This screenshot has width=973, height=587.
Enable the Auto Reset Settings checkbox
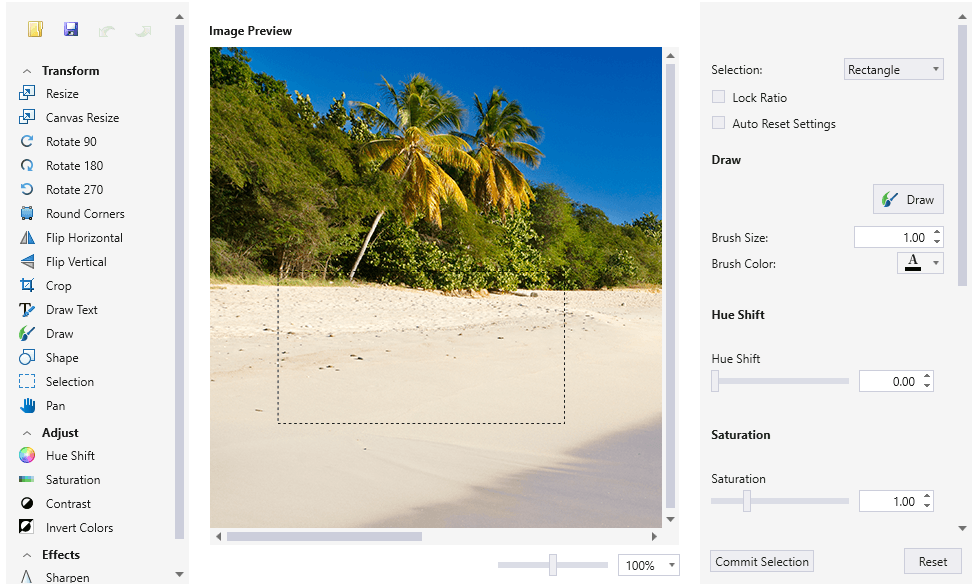pyautogui.click(x=718, y=123)
